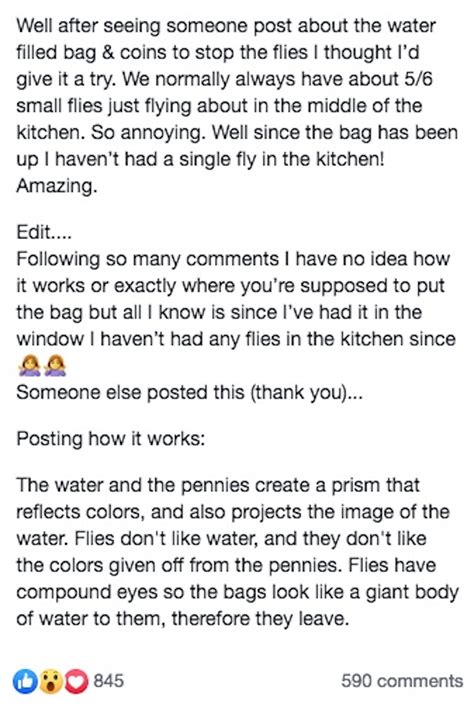Click the line starting 'Well after seeing someone'
Viewport: 474px width, 704px height.
pyautogui.click(x=226, y=26)
